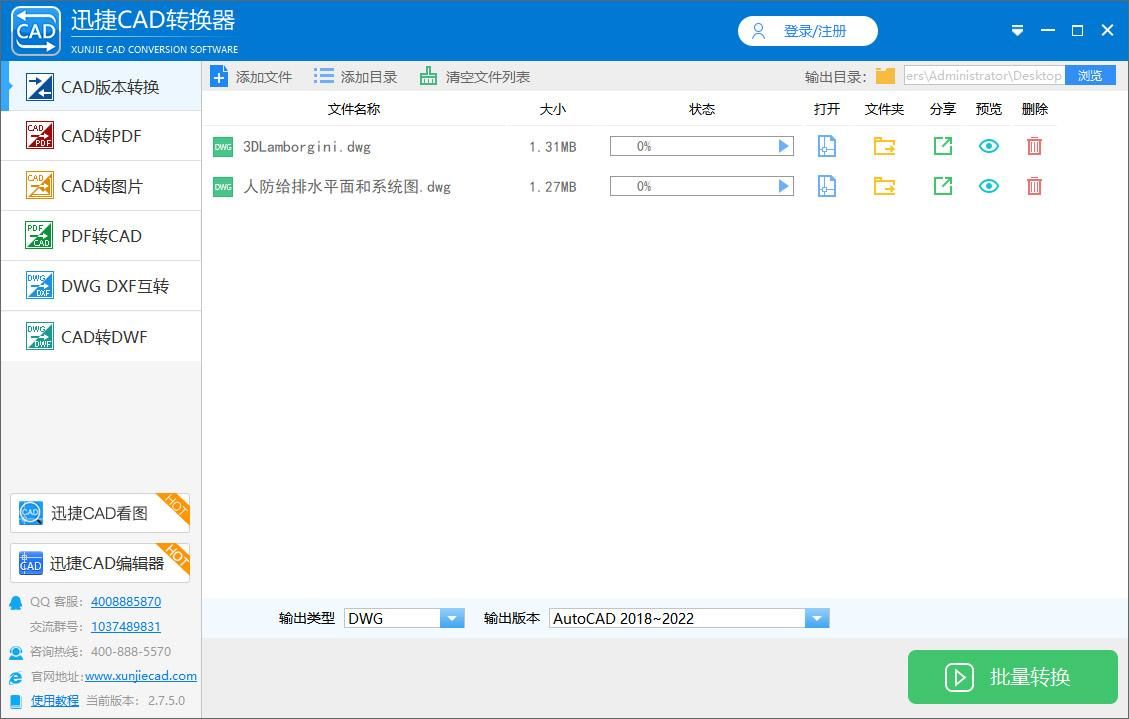Screen dimensions: 1129x719
Task: Toggle preview for 人防给排水平面和系统图.dwg
Action: pos(988,186)
